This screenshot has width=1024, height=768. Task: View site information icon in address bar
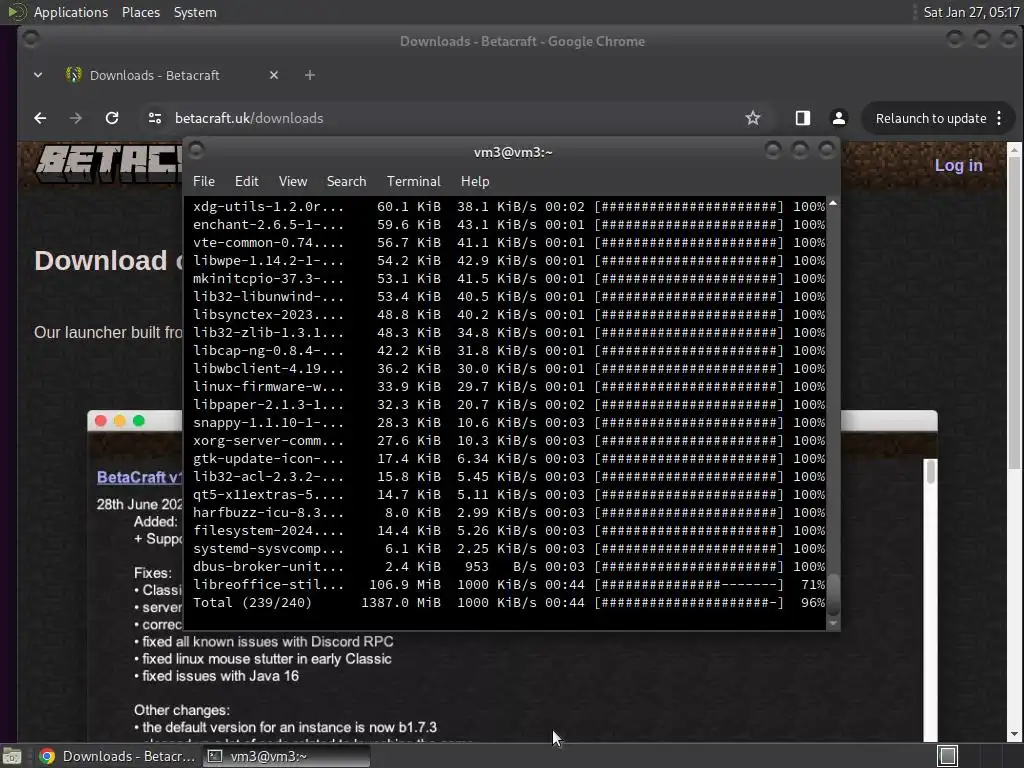tap(155, 118)
